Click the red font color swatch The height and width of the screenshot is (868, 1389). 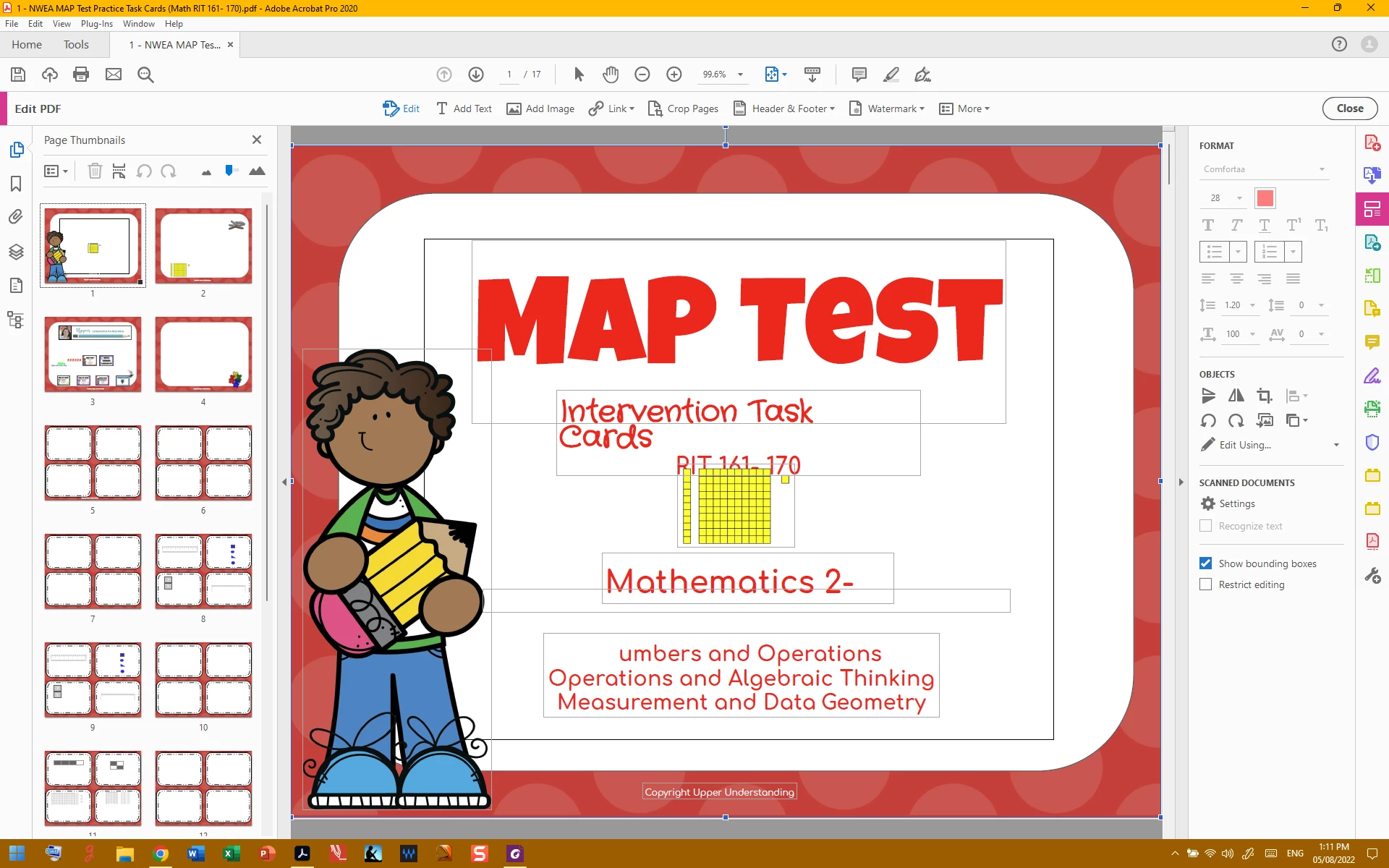1265,198
